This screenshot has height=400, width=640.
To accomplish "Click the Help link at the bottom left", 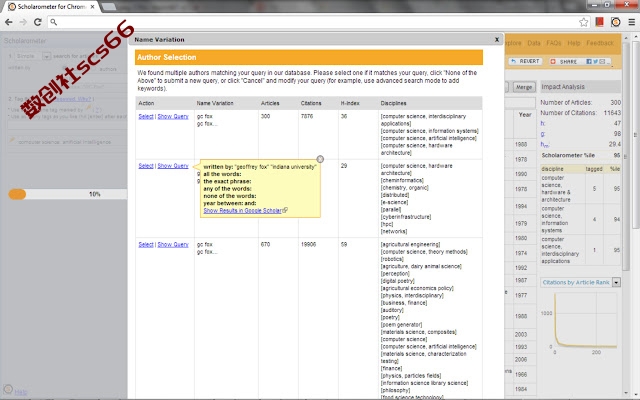I will tap(21, 392).
